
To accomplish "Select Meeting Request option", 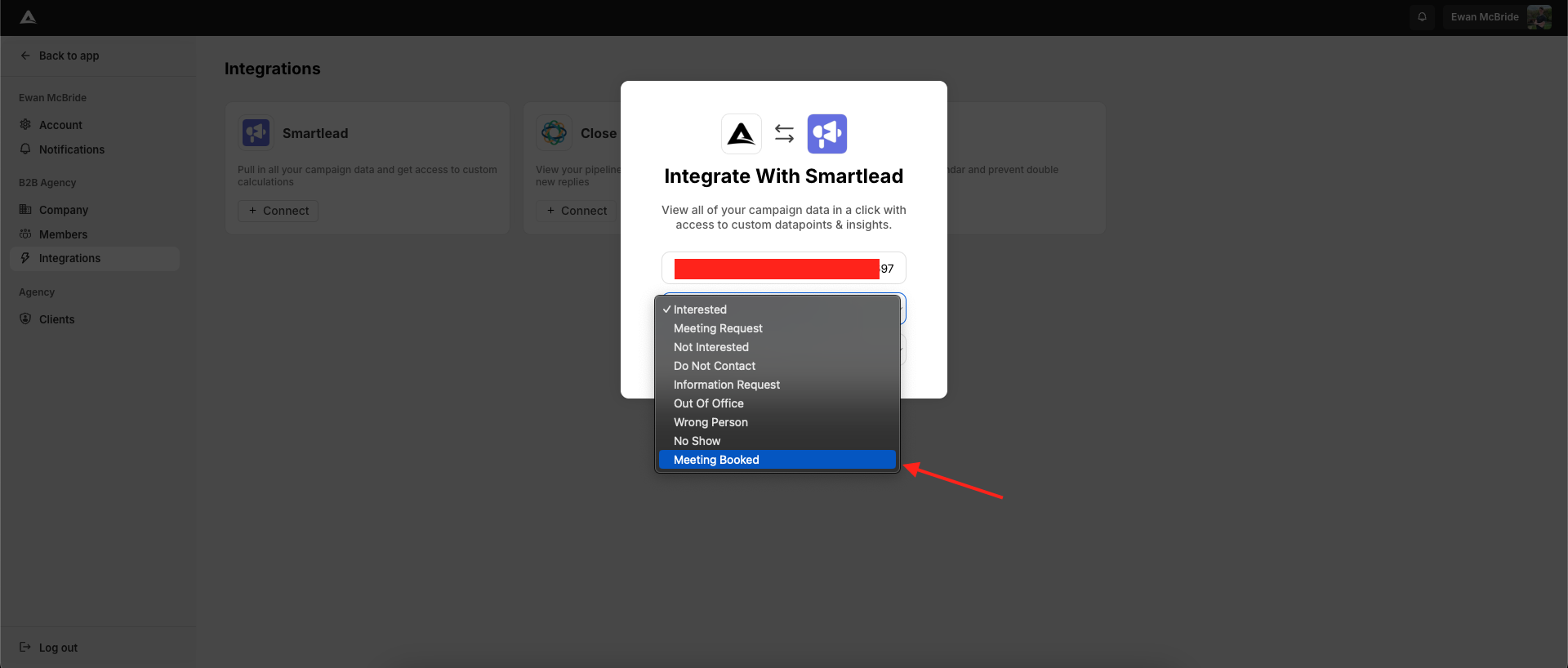I will tap(718, 328).
